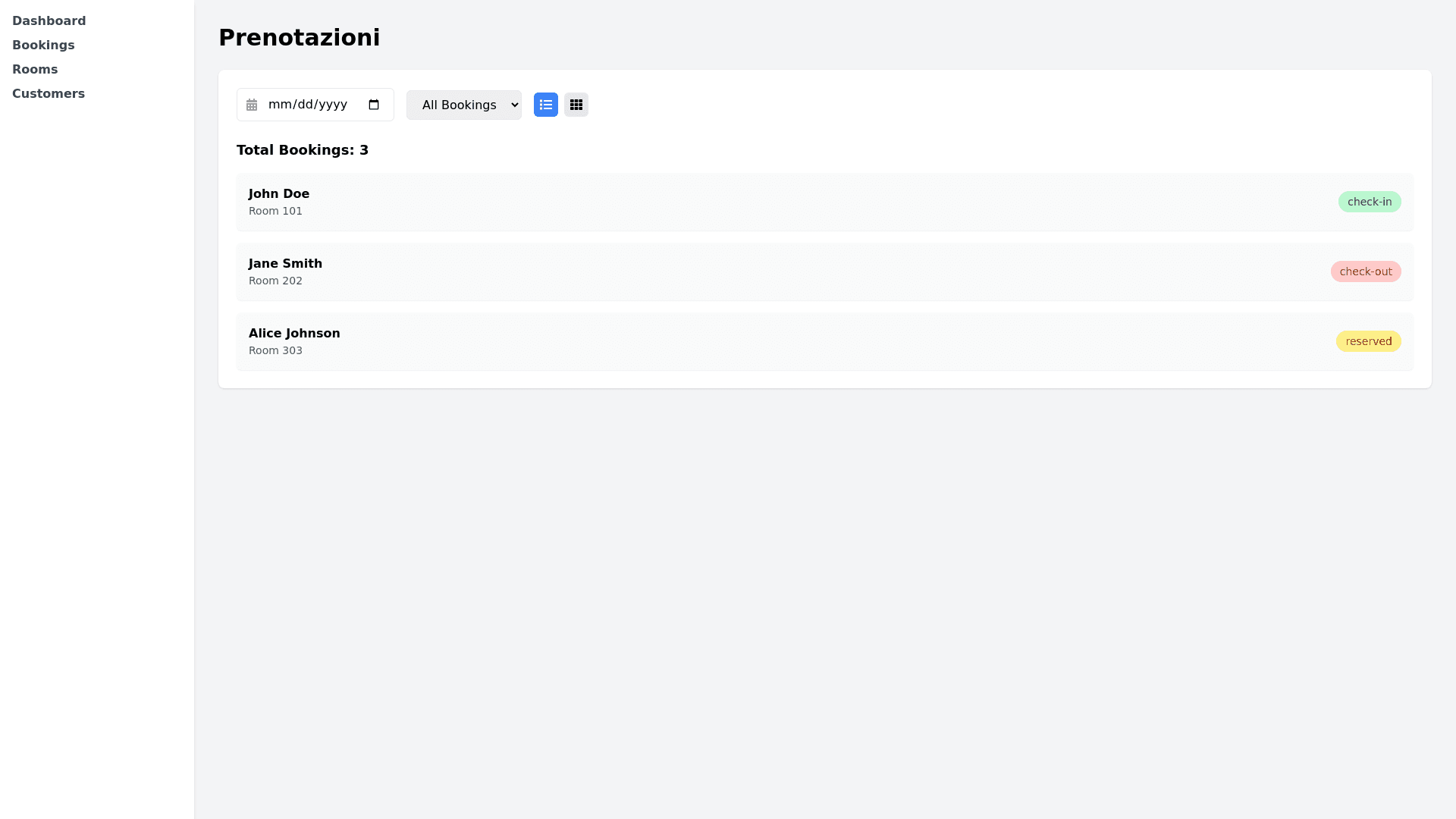Click the calendar icon in date field
Screen dimensions: 1456x819
point(252,105)
